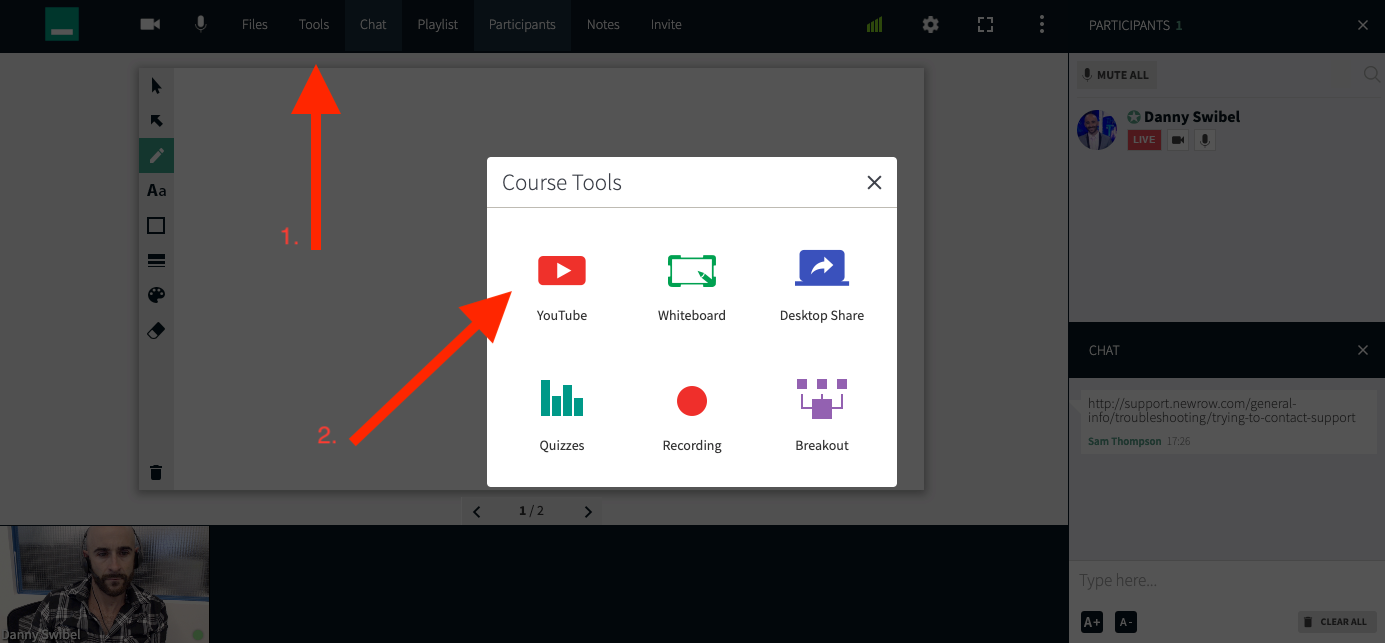Open the support.newrow.com chat link
Viewport: 1385px width, 643px height.
(x=1222, y=410)
